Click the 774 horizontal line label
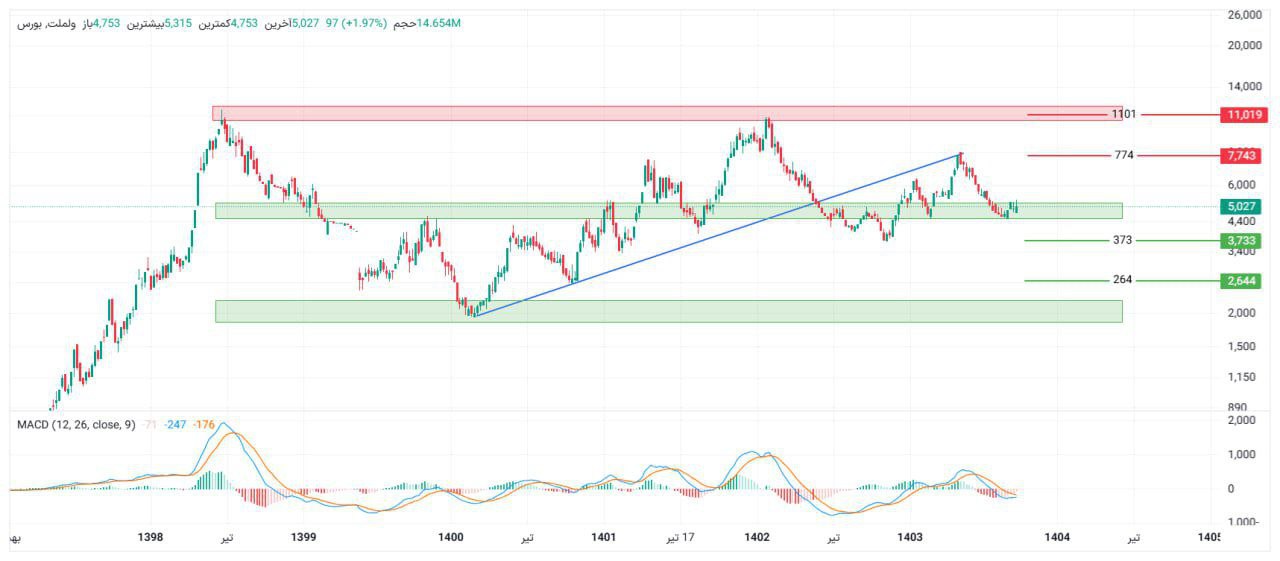This screenshot has width=1280, height=561. 1124,156
